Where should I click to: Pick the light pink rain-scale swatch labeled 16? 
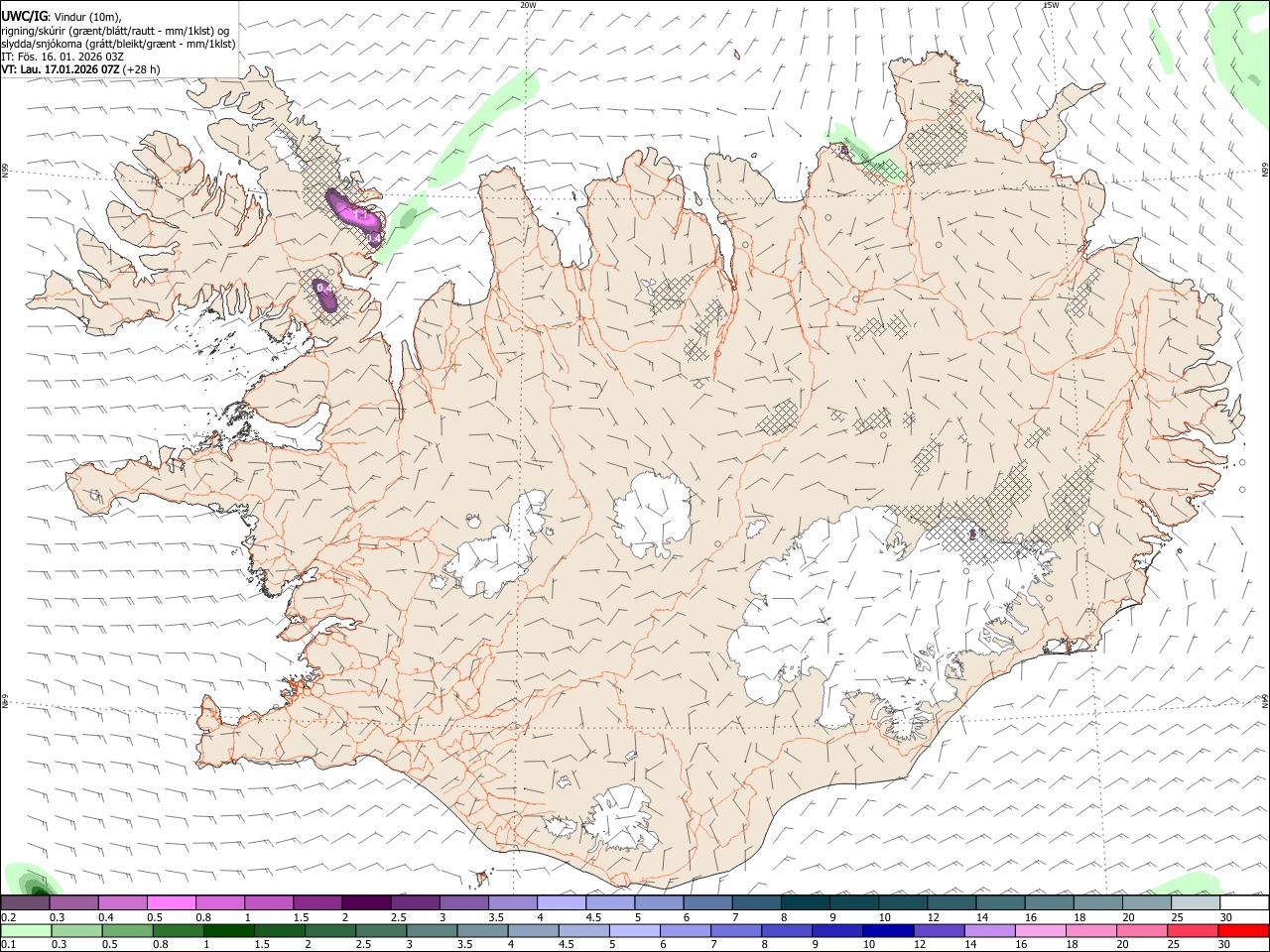[1040, 931]
